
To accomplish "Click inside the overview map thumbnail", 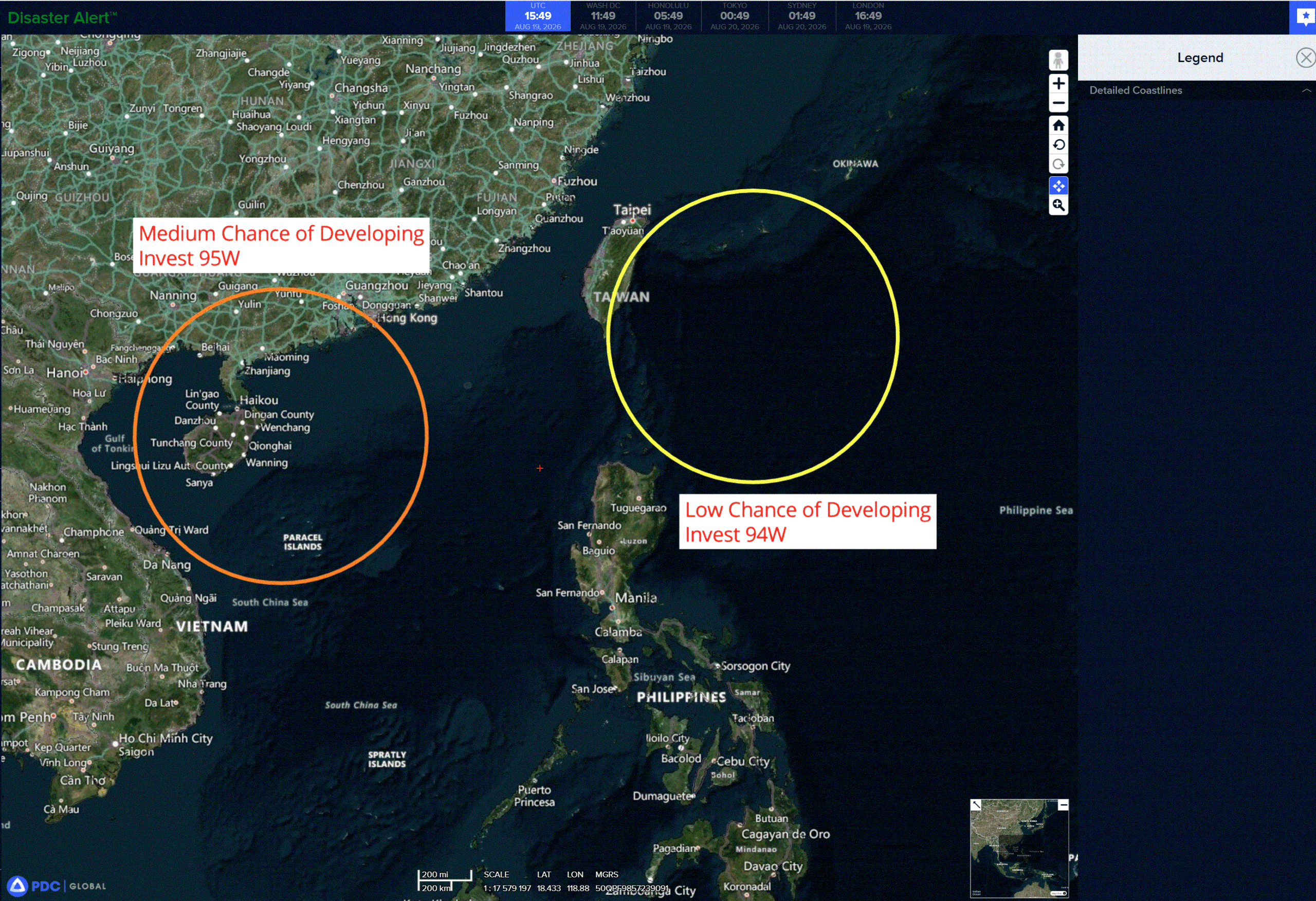I will (x=1019, y=849).
